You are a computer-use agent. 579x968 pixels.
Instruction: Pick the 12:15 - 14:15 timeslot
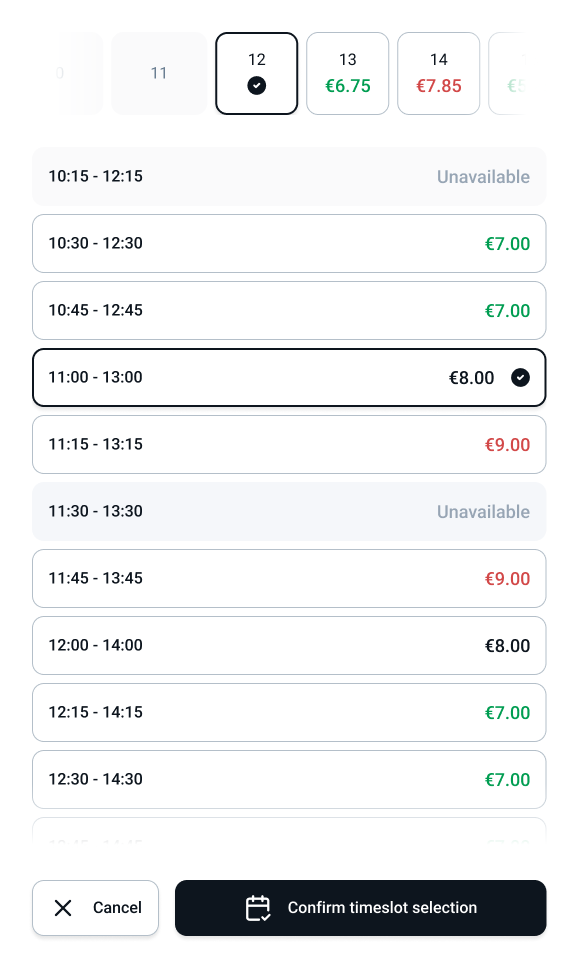coord(289,712)
